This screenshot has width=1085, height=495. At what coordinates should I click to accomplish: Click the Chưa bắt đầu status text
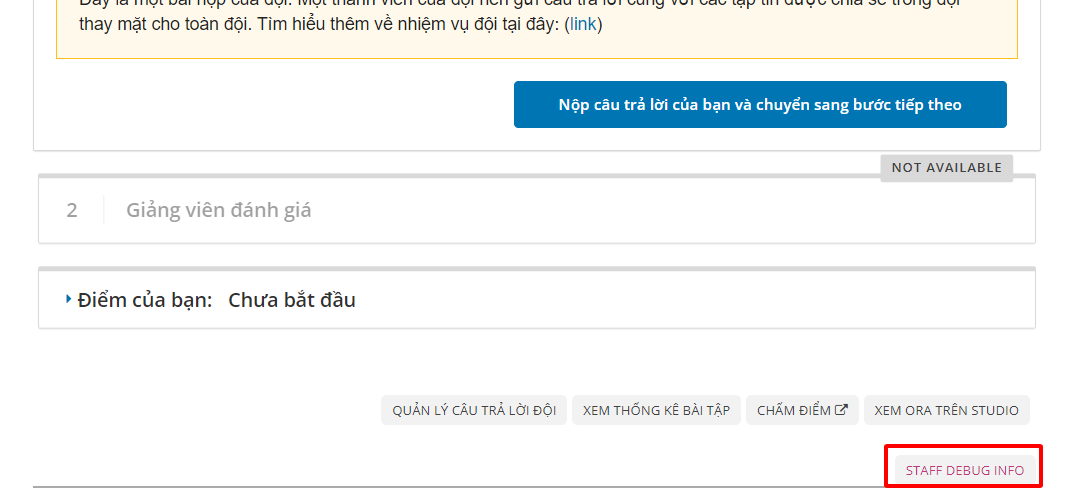291,300
